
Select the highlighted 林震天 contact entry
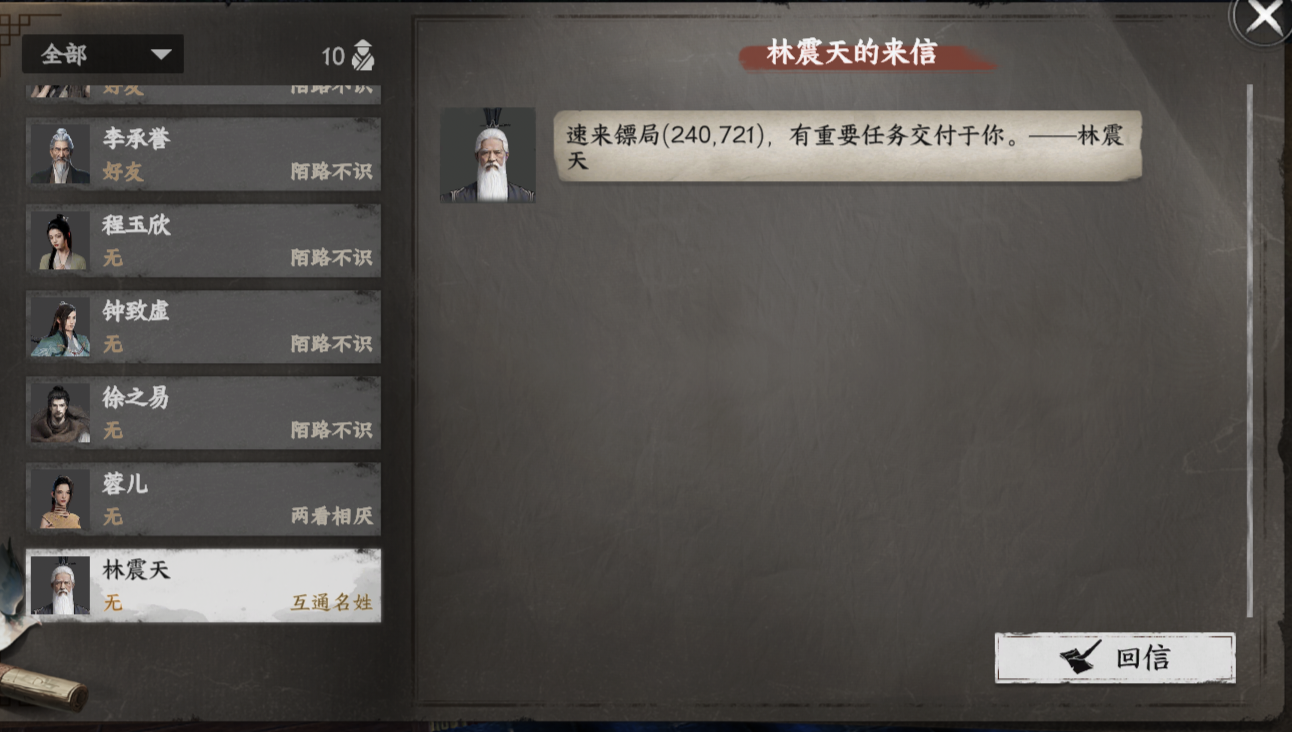(203, 585)
